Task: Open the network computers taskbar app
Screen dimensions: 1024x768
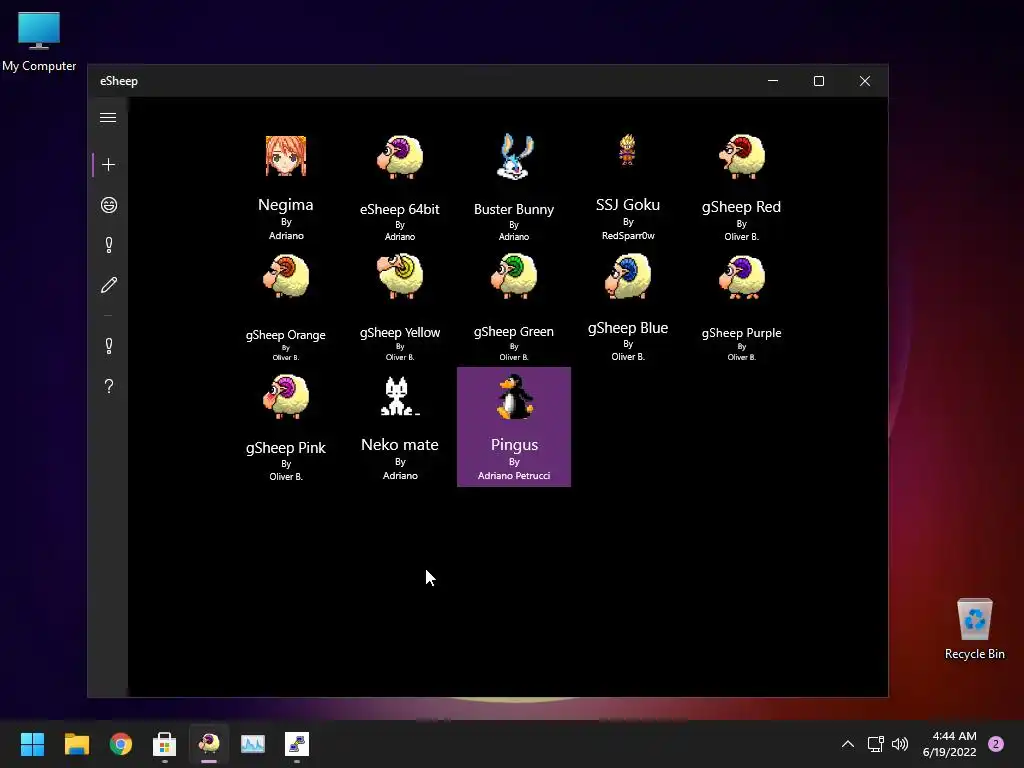Action: click(297, 744)
